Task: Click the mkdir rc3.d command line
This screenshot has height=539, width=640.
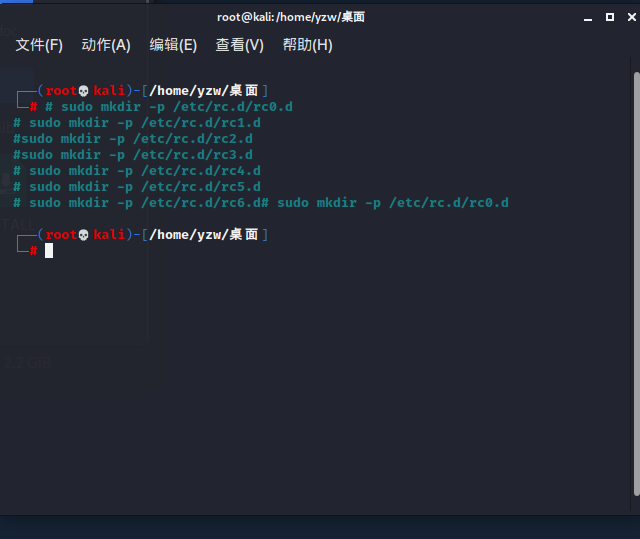Action: [133, 155]
